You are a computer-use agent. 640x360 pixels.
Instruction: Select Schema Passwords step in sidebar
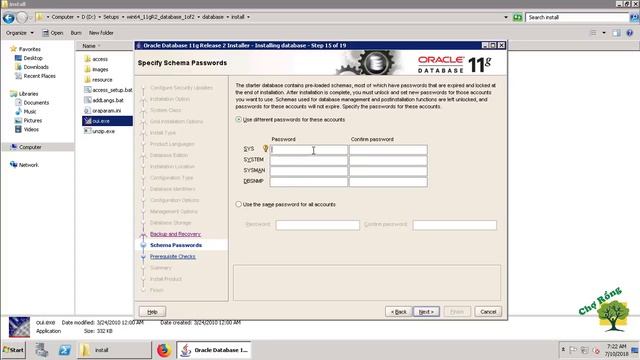(x=176, y=245)
